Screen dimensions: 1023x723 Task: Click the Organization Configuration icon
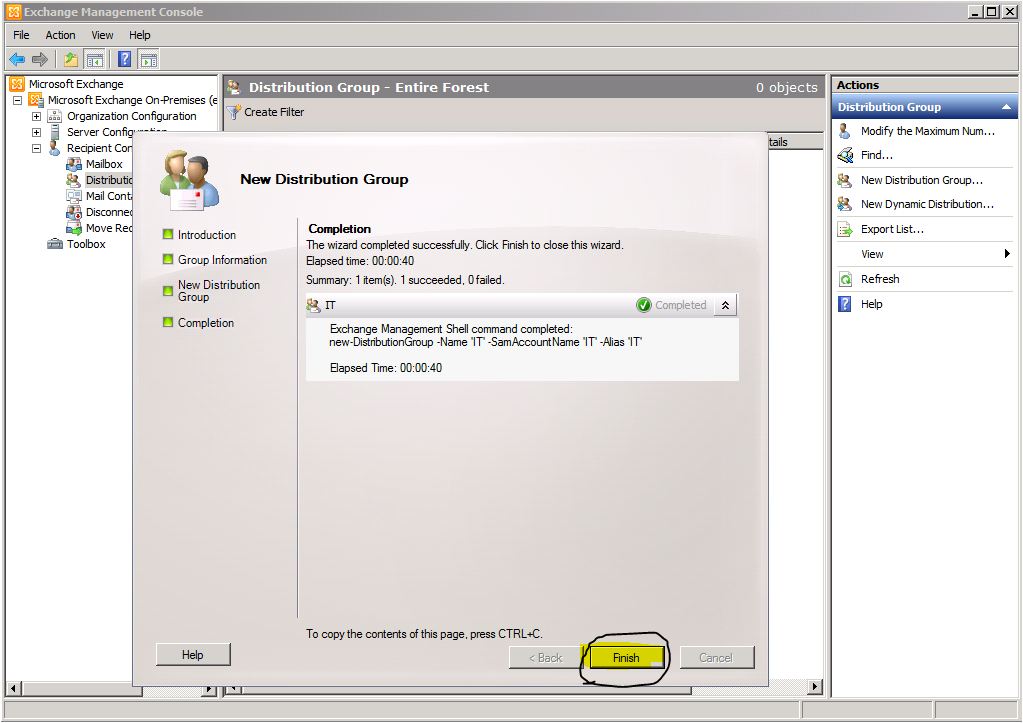click(x=55, y=116)
